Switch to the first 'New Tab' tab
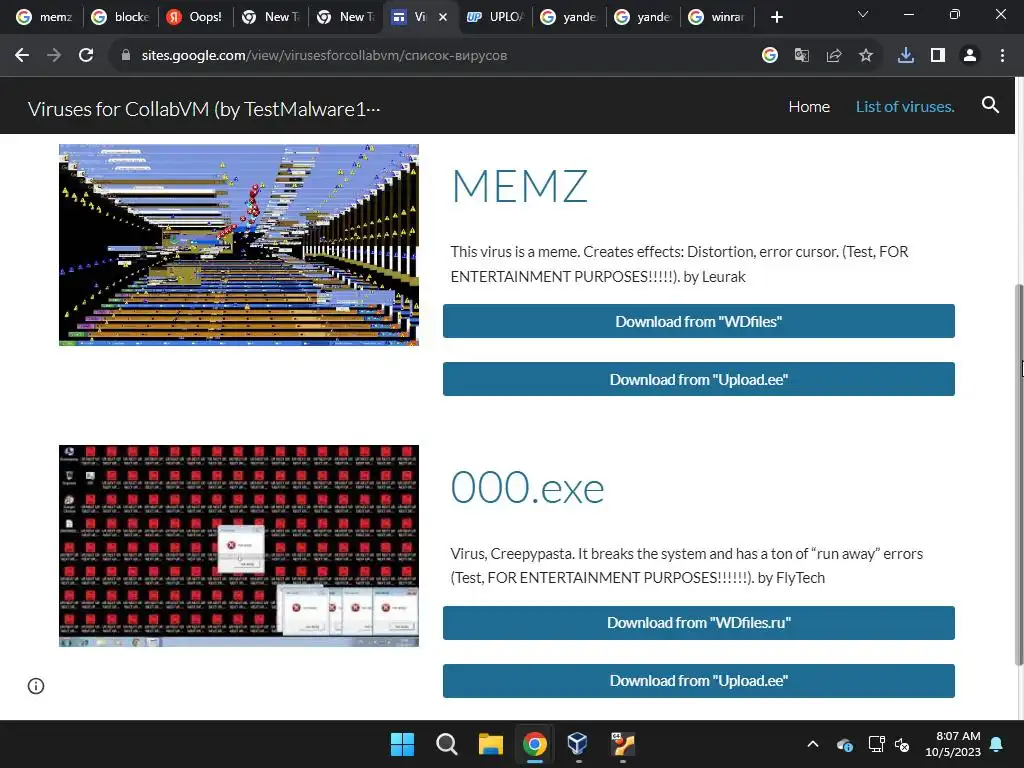 (270, 18)
